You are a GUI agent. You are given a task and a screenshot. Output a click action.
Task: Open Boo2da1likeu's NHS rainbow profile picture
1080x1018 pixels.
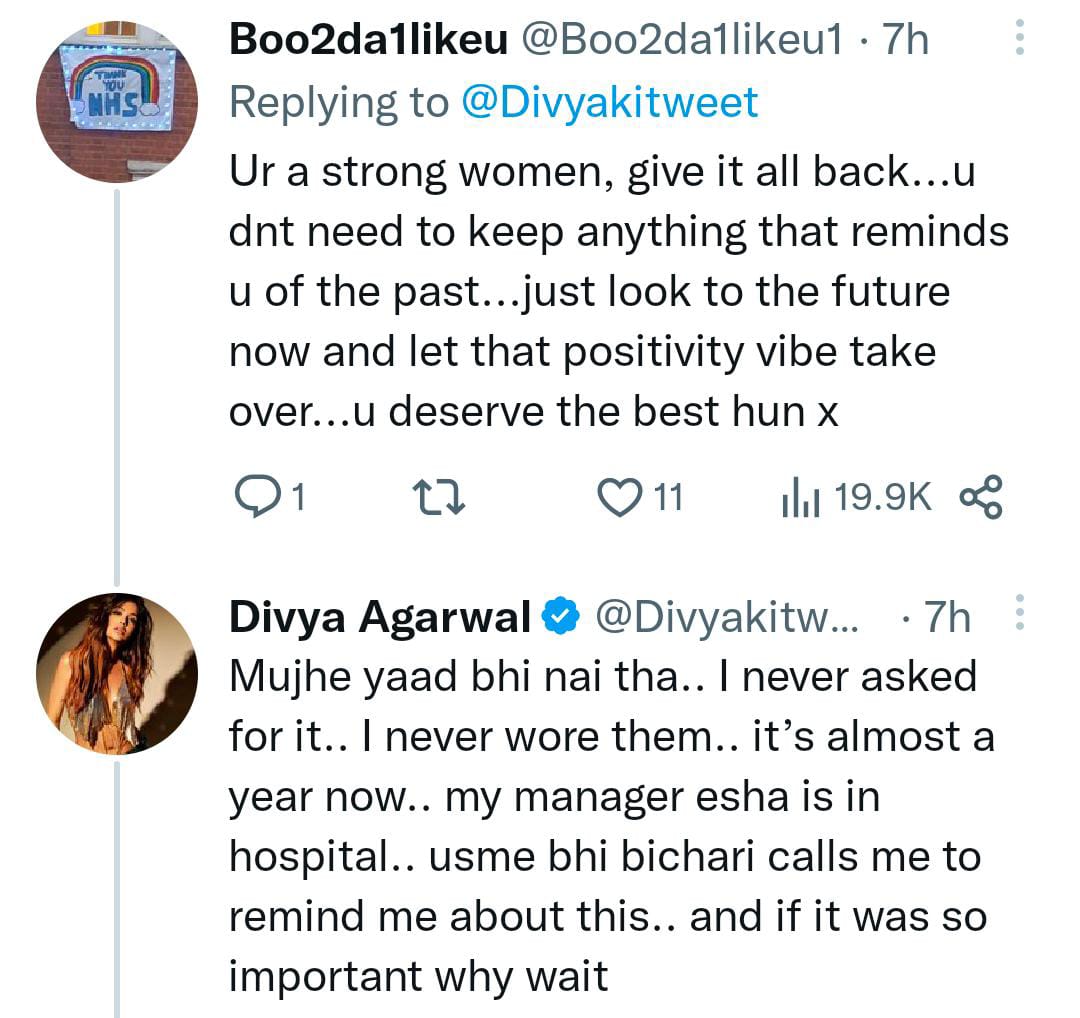[x=117, y=101]
